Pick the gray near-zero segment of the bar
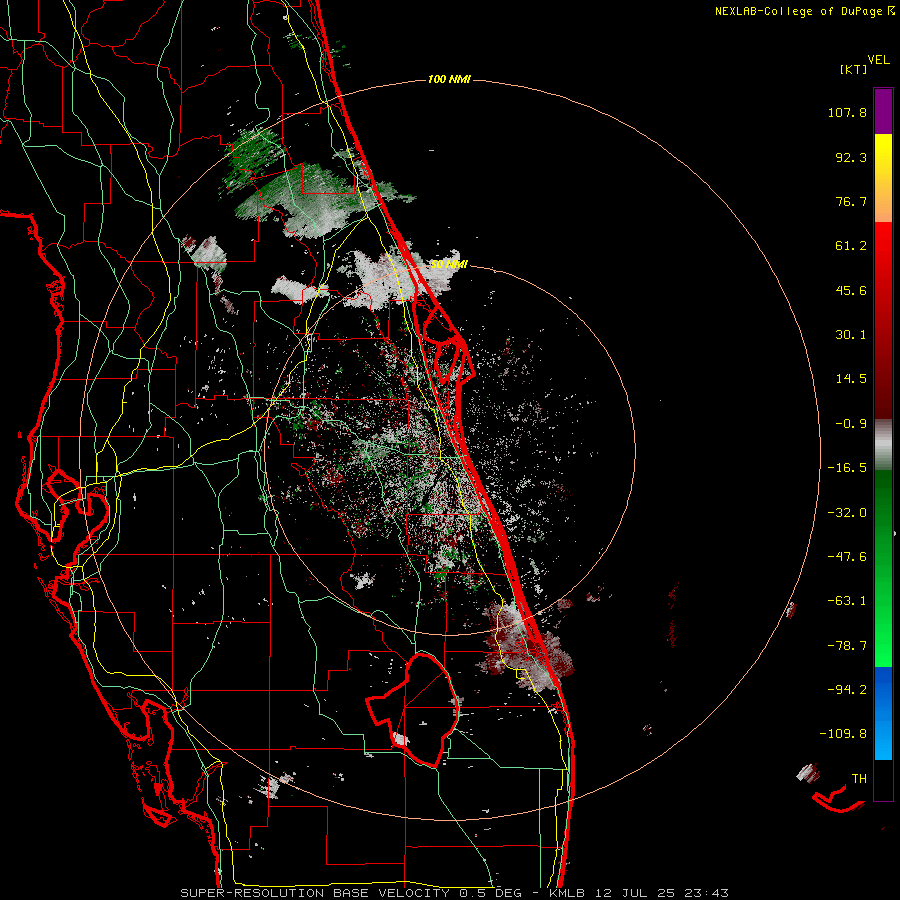This screenshot has height=900, width=900. [883, 445]
